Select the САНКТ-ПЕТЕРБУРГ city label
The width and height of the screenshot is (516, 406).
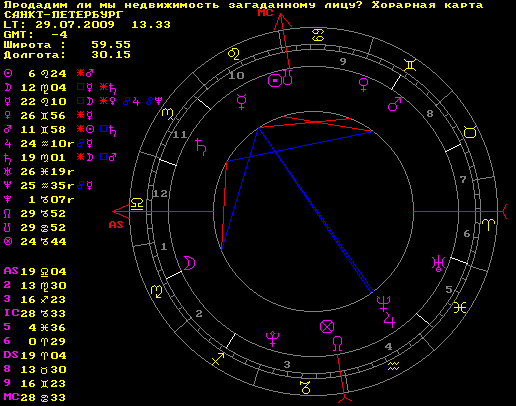(63, 15)
